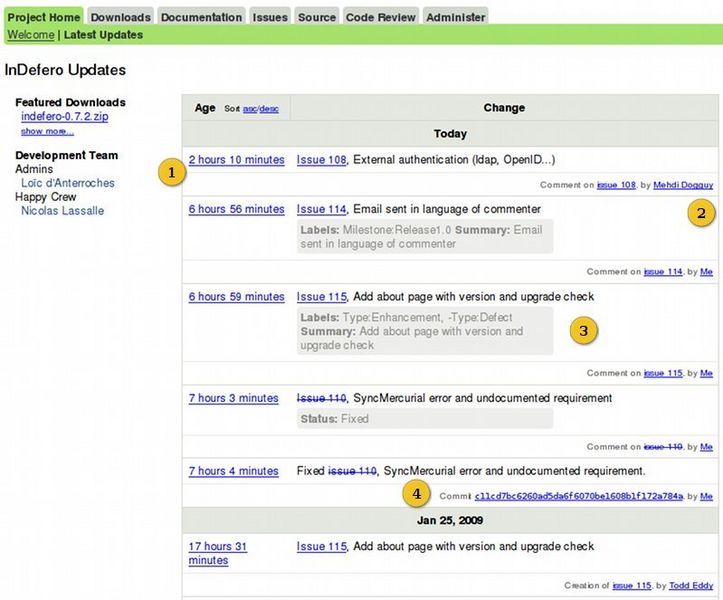
Task: Sort age descending via desc link
Action: pyautogui.click(x=269, y=109)
